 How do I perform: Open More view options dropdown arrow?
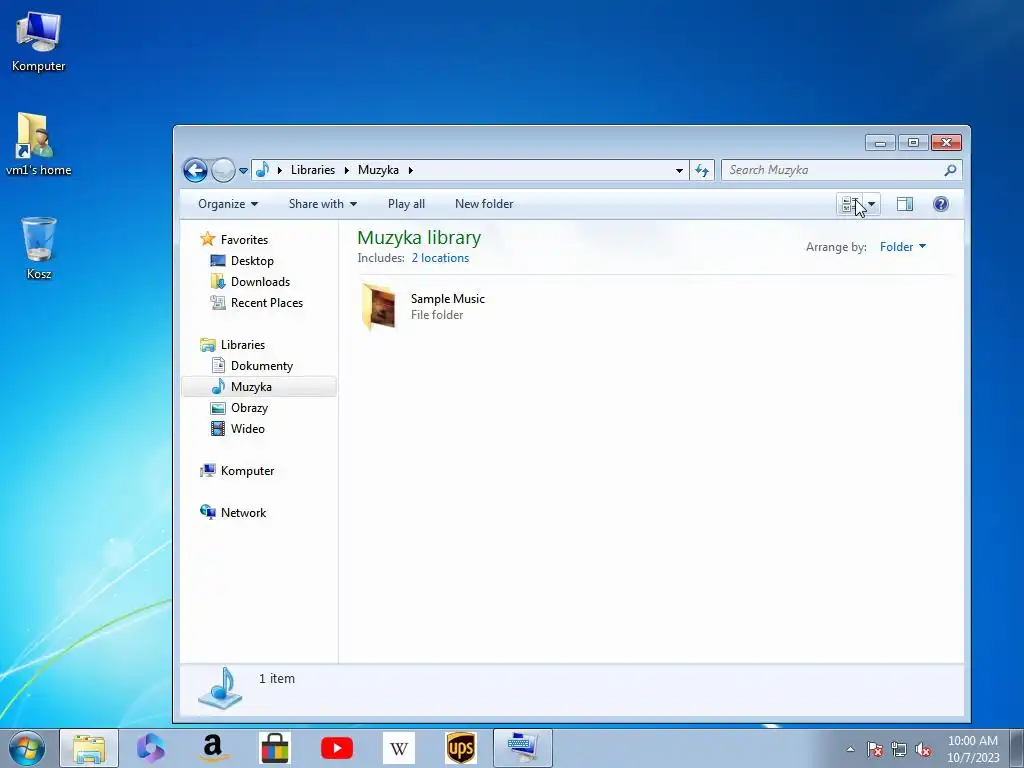coord(872,204)
